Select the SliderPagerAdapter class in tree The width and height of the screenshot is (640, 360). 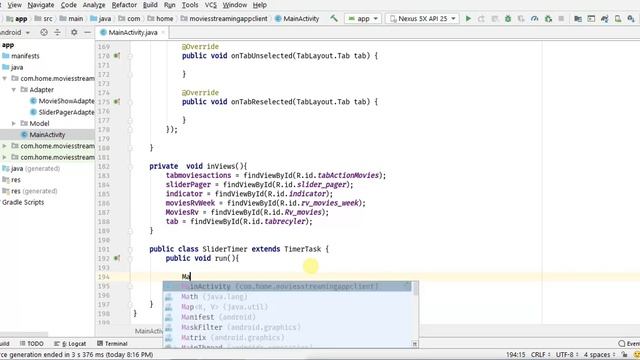click(62, 112)
